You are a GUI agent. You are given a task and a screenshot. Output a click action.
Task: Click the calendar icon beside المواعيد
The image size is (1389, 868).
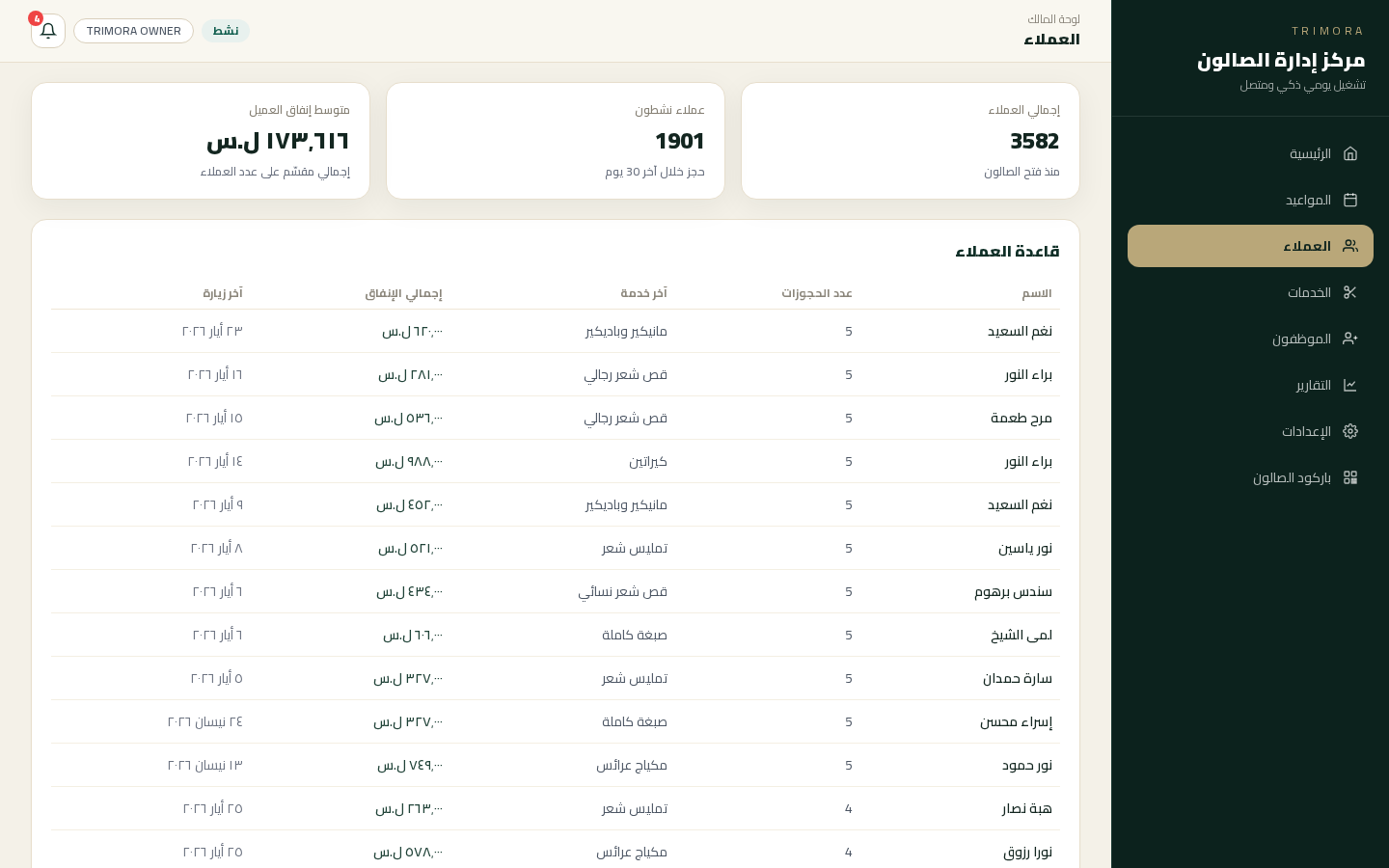click(1350, 200)
